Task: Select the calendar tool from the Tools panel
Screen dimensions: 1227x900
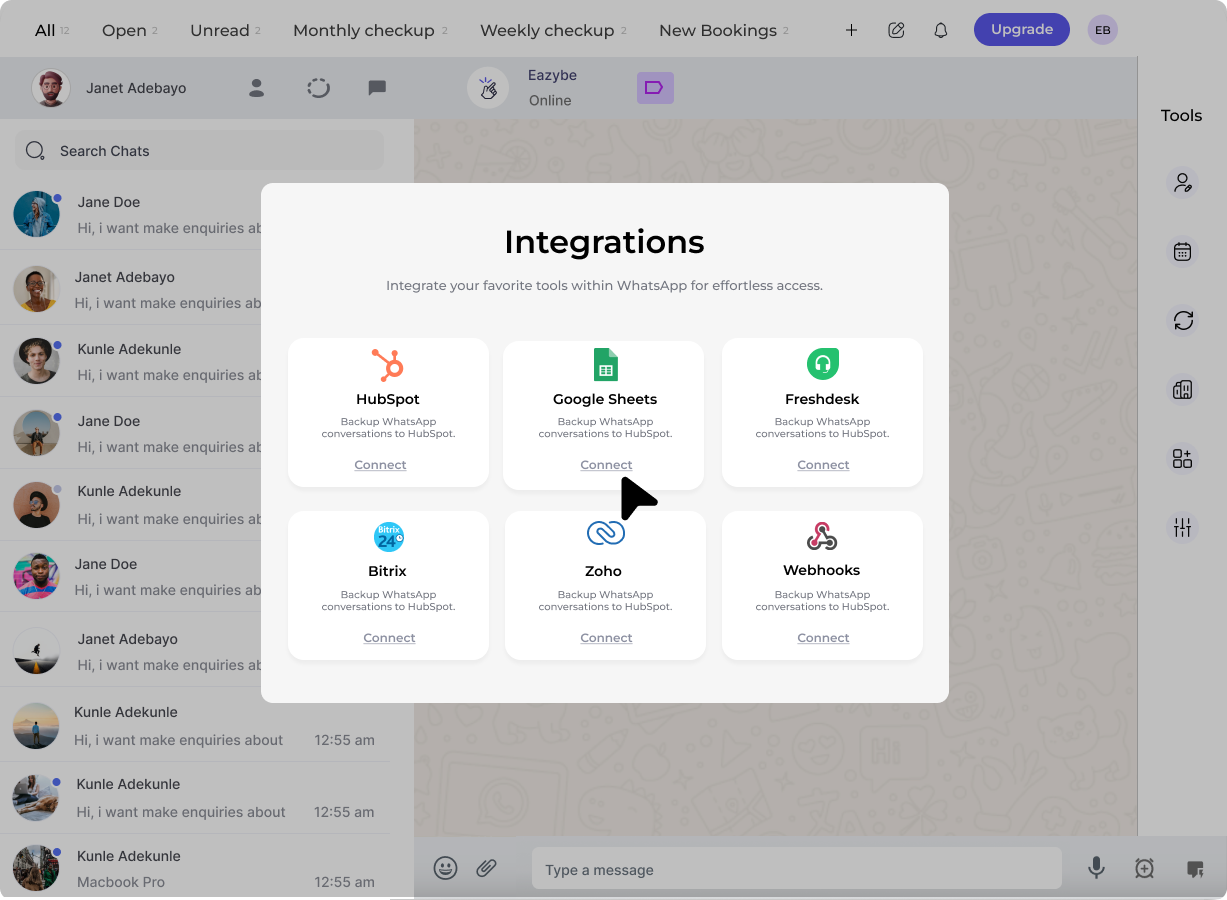Action: coord(1182,251)
